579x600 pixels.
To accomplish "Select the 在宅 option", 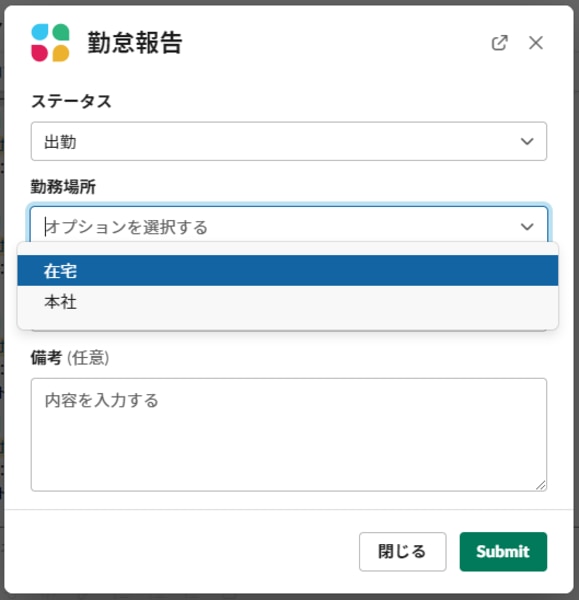I will click(x=288, y=271).
